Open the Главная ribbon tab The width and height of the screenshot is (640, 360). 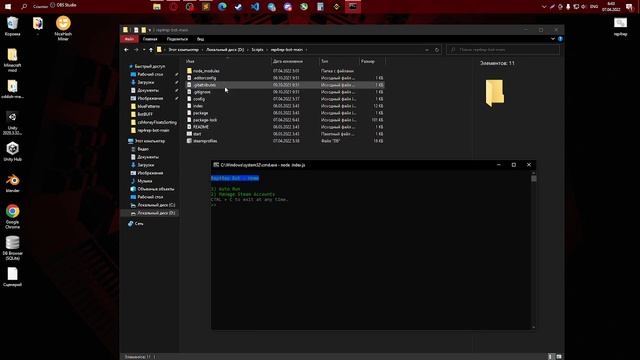point(150,39)
